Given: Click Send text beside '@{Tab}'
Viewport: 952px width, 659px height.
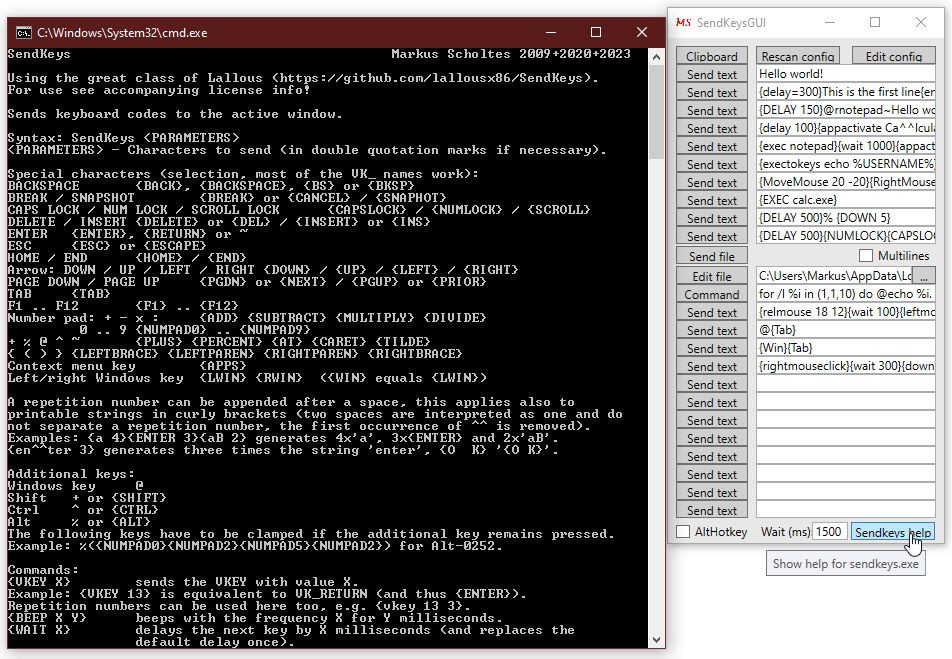Looking at the screenshot, I should [x=712, y=330].
